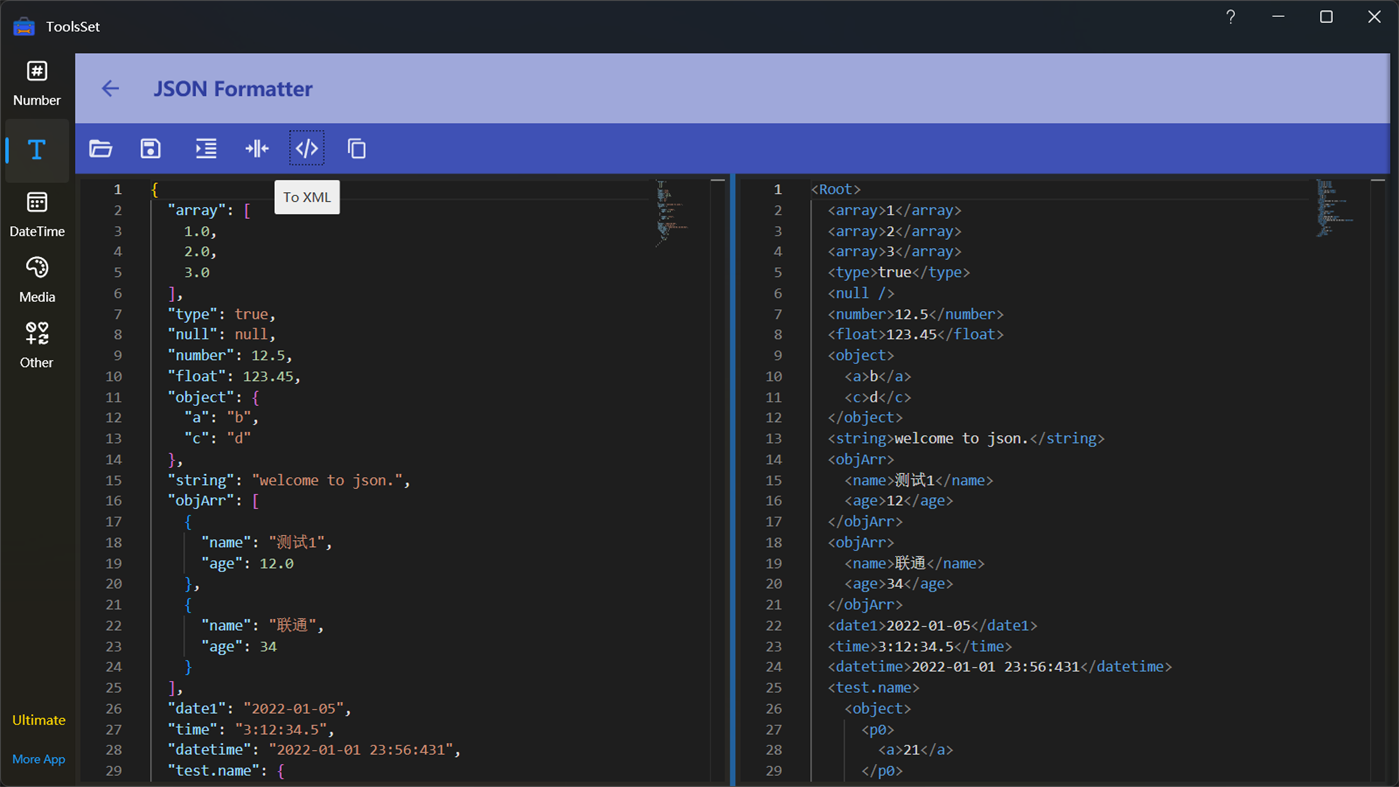Click the "float": 123.45 line in JSON
The height and width of the screenshot is (787, 1399).
click(x=234, y=377)
